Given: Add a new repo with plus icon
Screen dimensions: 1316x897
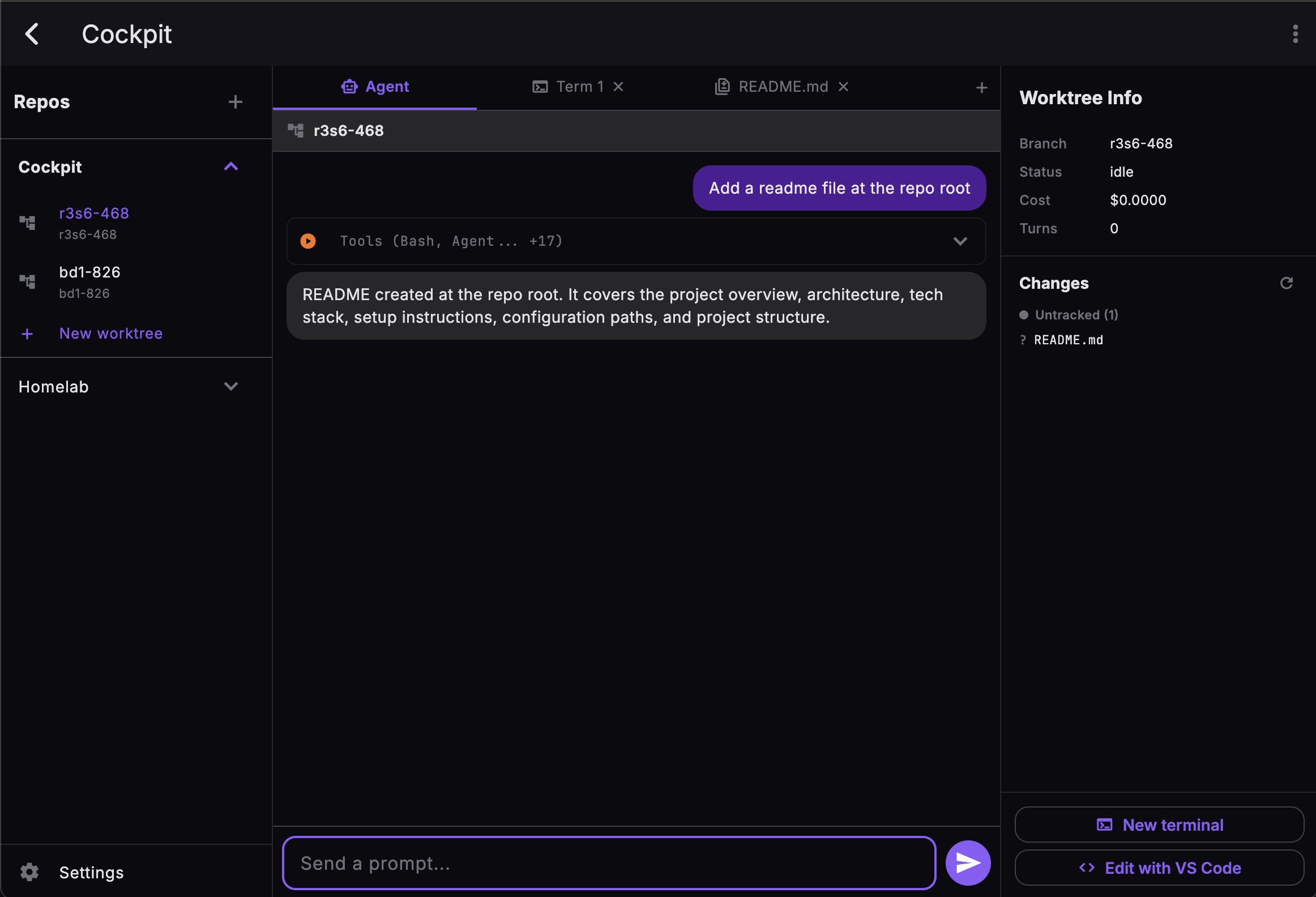Looking at the screenshot, I should coord(235,102).
